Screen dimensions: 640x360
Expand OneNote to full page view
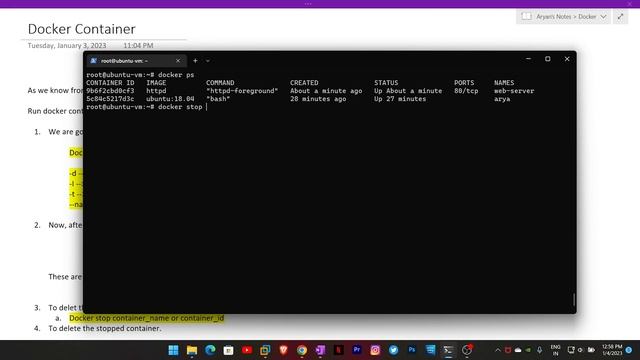click(620, 17)
